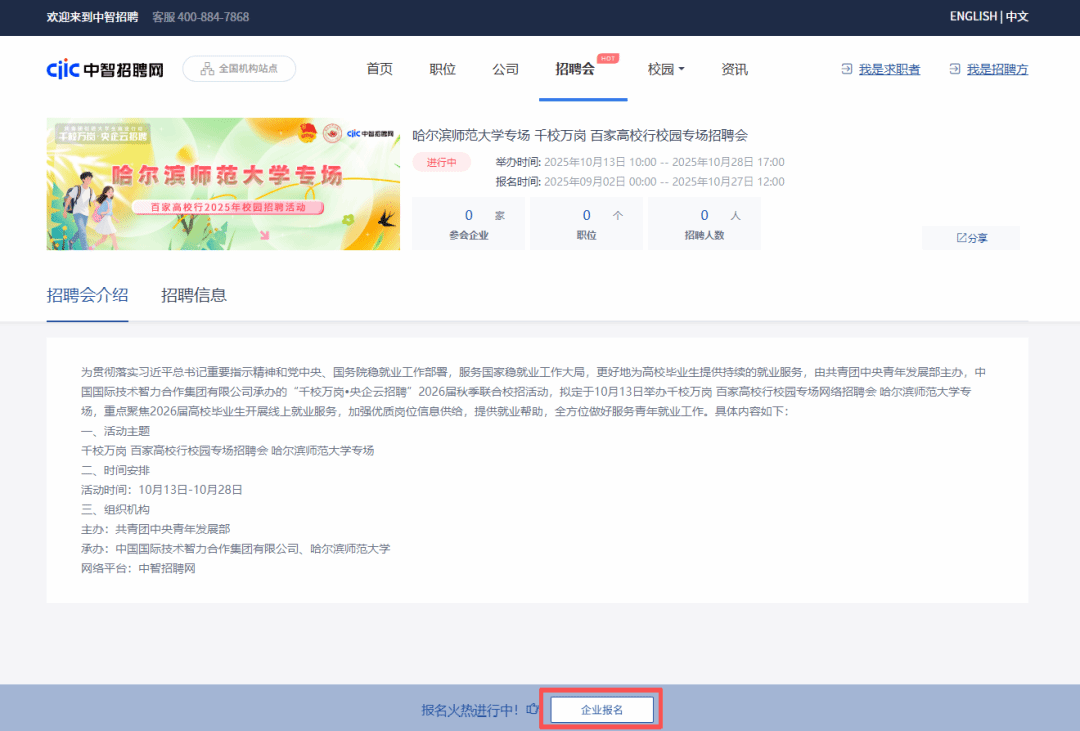Click the 哈尔滨师范大学专场 banner image

tap(223, 184)
